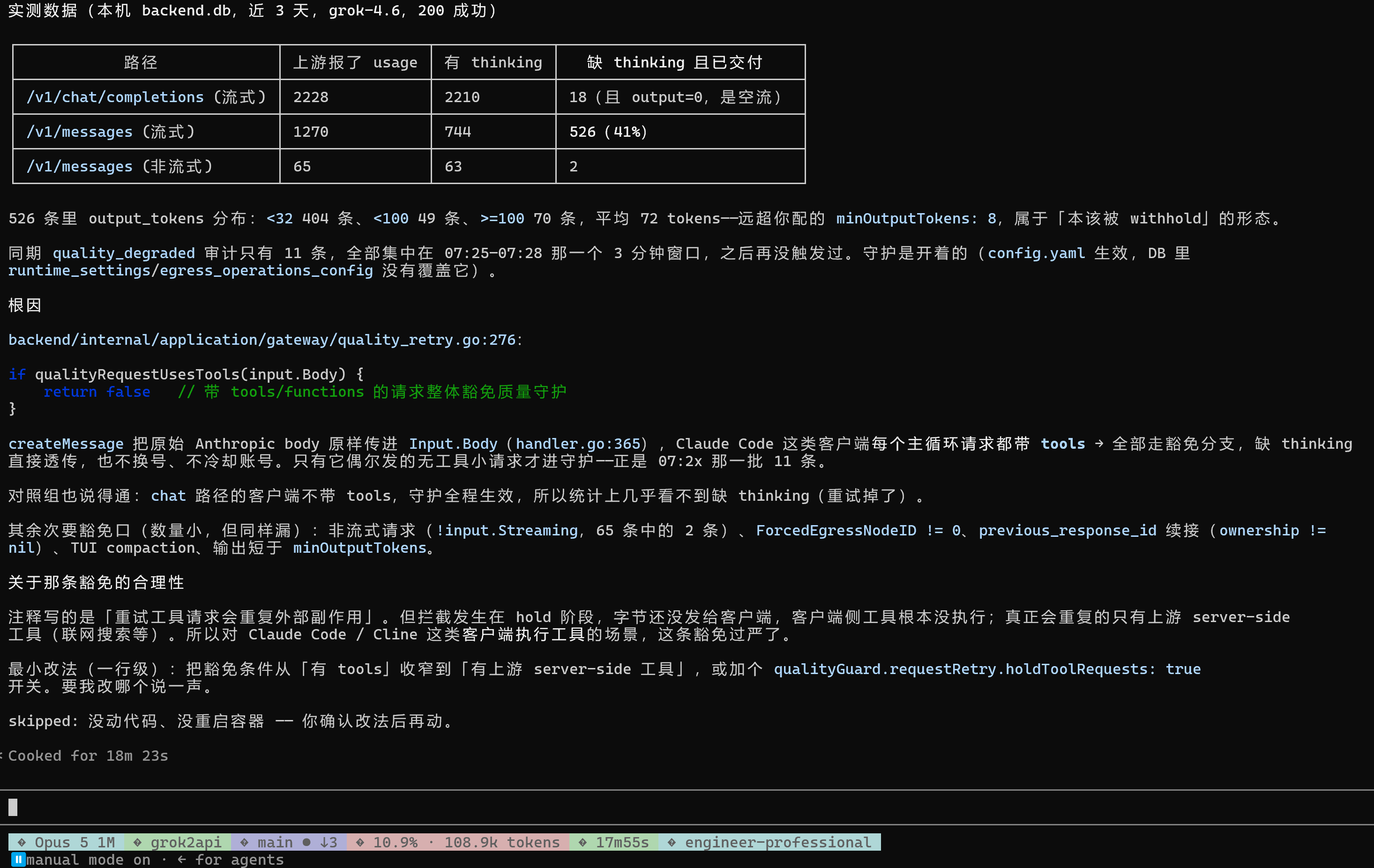
Task: Click the 实测数据 heading line
Action: coord(253,10)
